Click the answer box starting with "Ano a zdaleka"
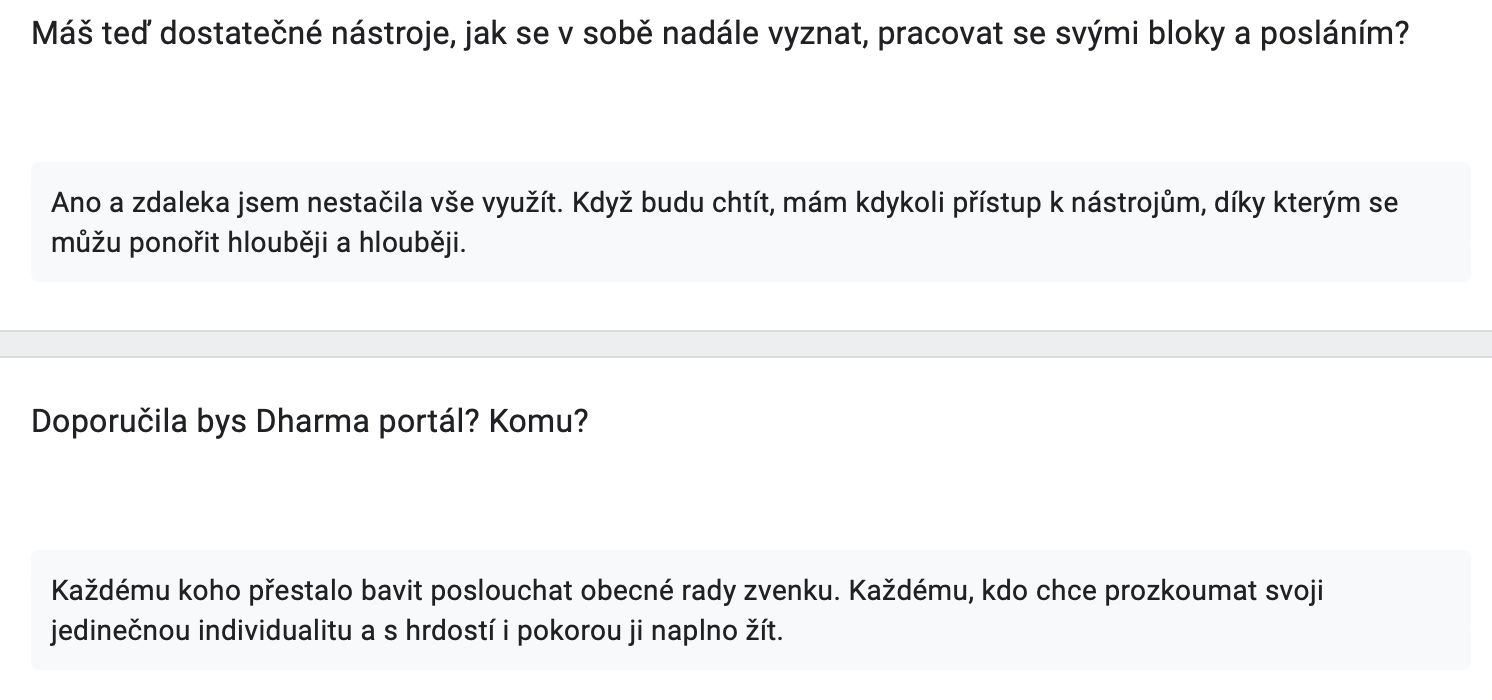The width and height of the screenshot is (1492, 700). point(750,222)
